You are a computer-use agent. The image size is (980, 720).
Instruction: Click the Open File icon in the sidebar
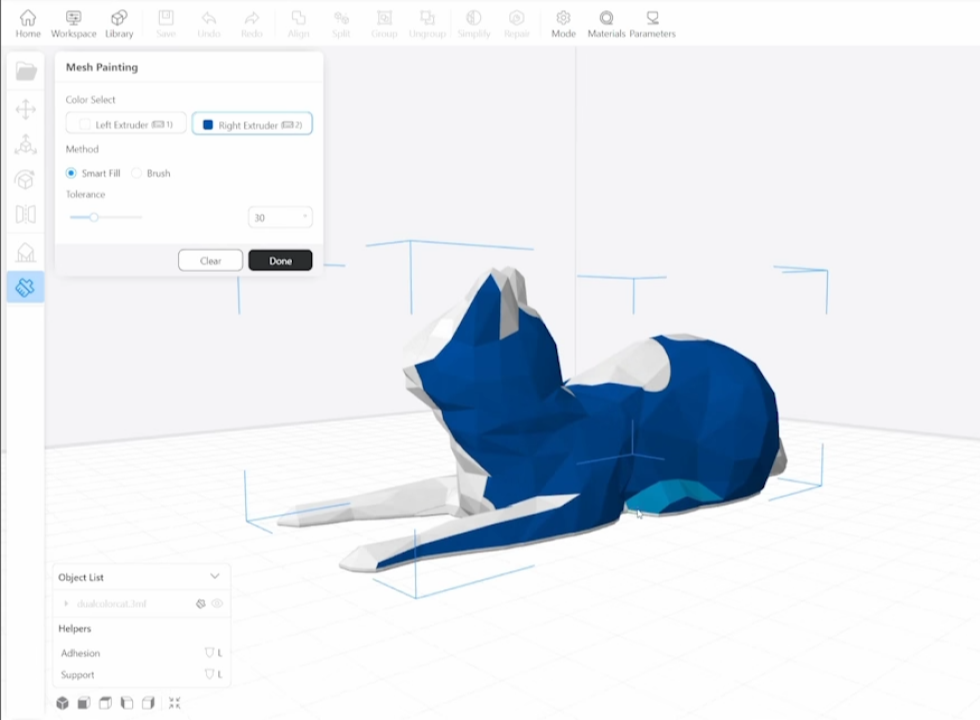pos(25,70)
